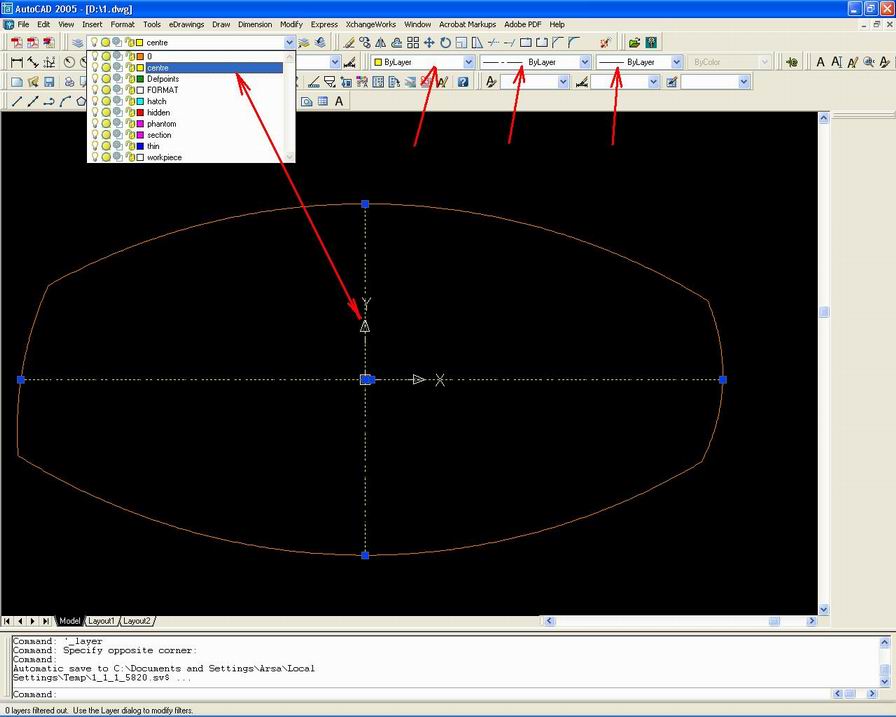Open the Layer Properties Manager icon

pyautogui.click(x=76, y=42)
